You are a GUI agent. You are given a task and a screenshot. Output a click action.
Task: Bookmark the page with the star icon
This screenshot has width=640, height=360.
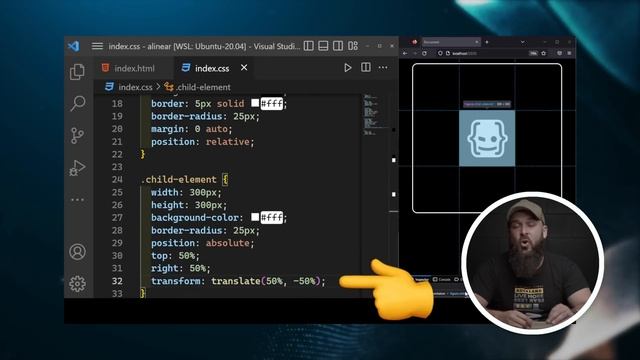543,53
